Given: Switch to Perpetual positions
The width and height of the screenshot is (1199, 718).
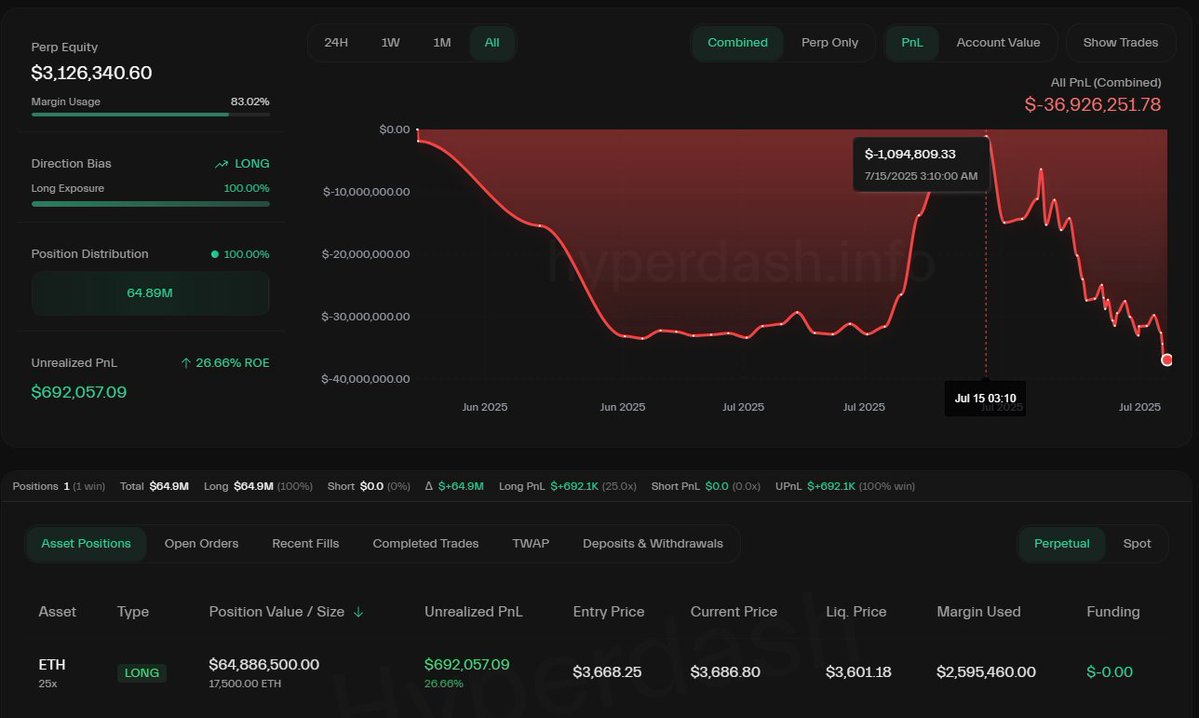Looking at the screenshot, I should click(1061, 544).
